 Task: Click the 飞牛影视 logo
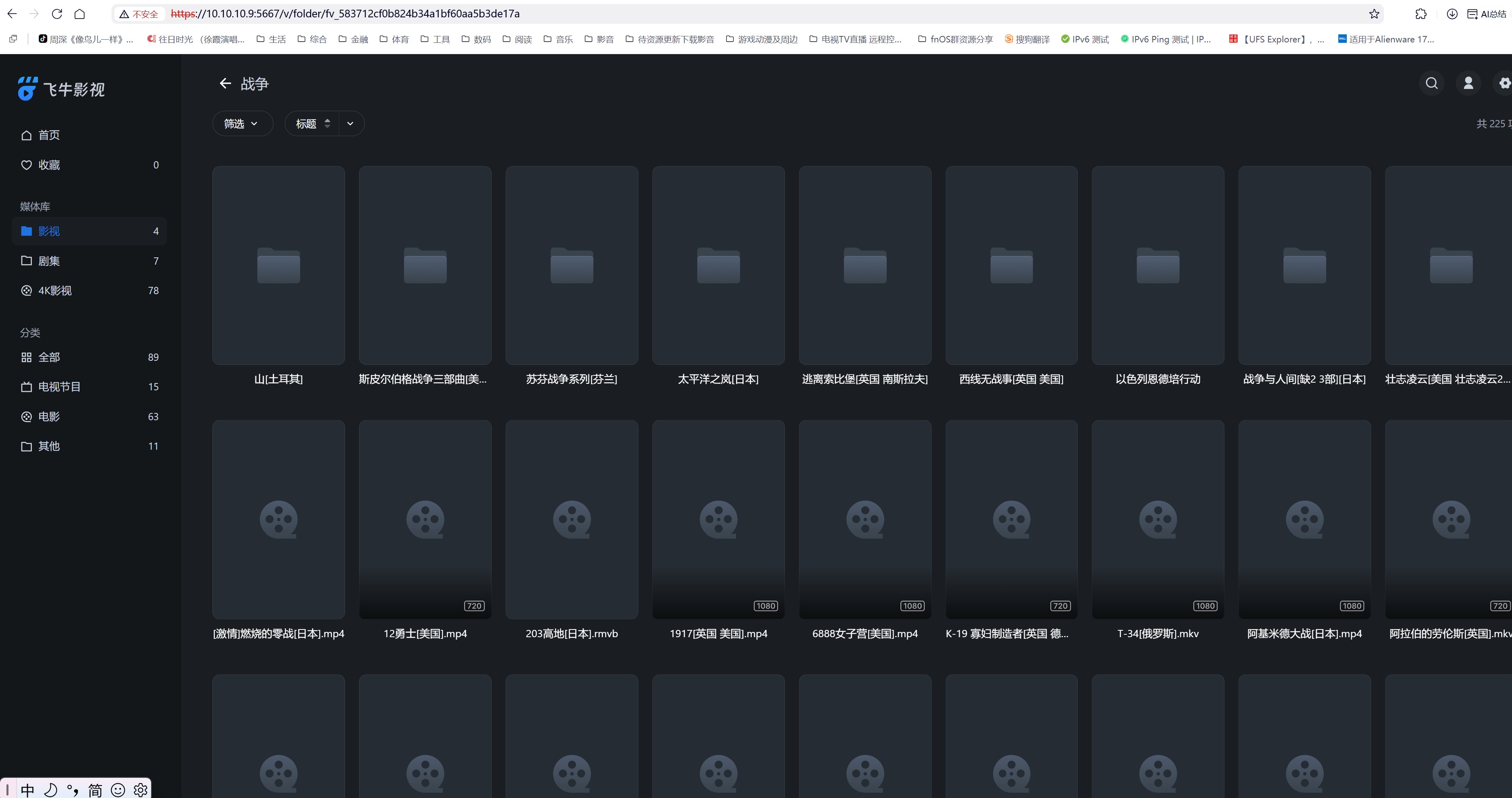(62, 88)
